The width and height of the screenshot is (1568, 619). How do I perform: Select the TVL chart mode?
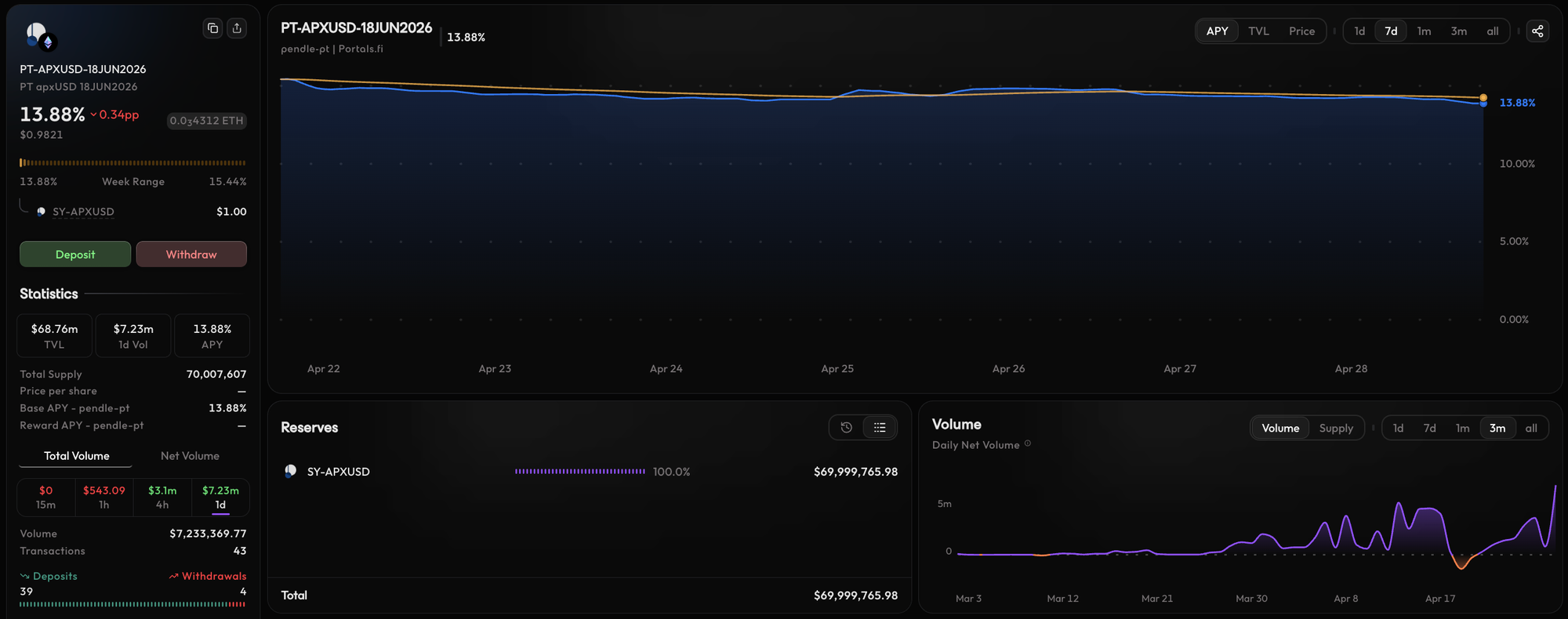[x=1258, y=31]
